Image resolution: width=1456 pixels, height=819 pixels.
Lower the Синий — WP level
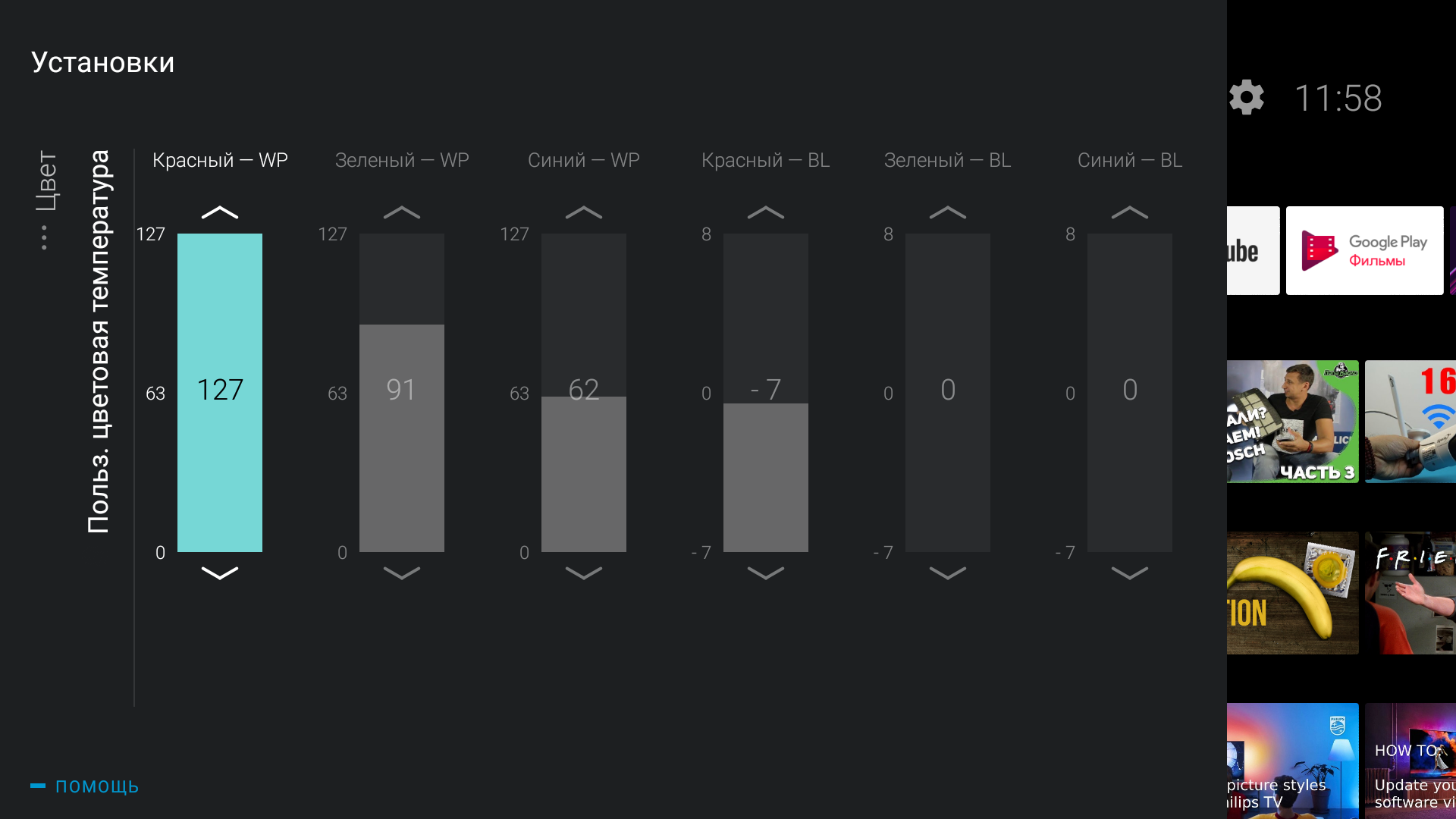tap(584, 573)
